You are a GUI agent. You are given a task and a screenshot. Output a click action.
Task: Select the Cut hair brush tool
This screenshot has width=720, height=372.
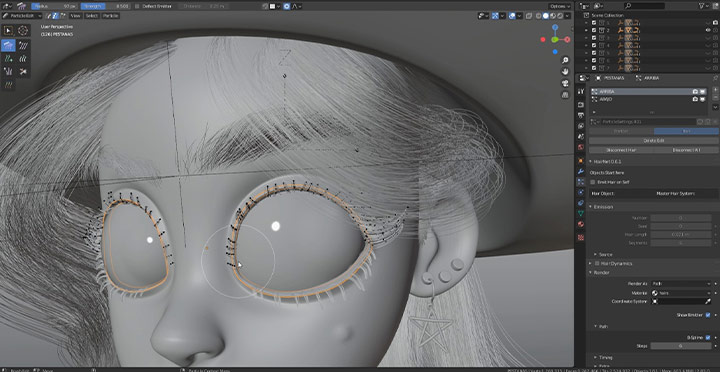[x=23, y=71]
